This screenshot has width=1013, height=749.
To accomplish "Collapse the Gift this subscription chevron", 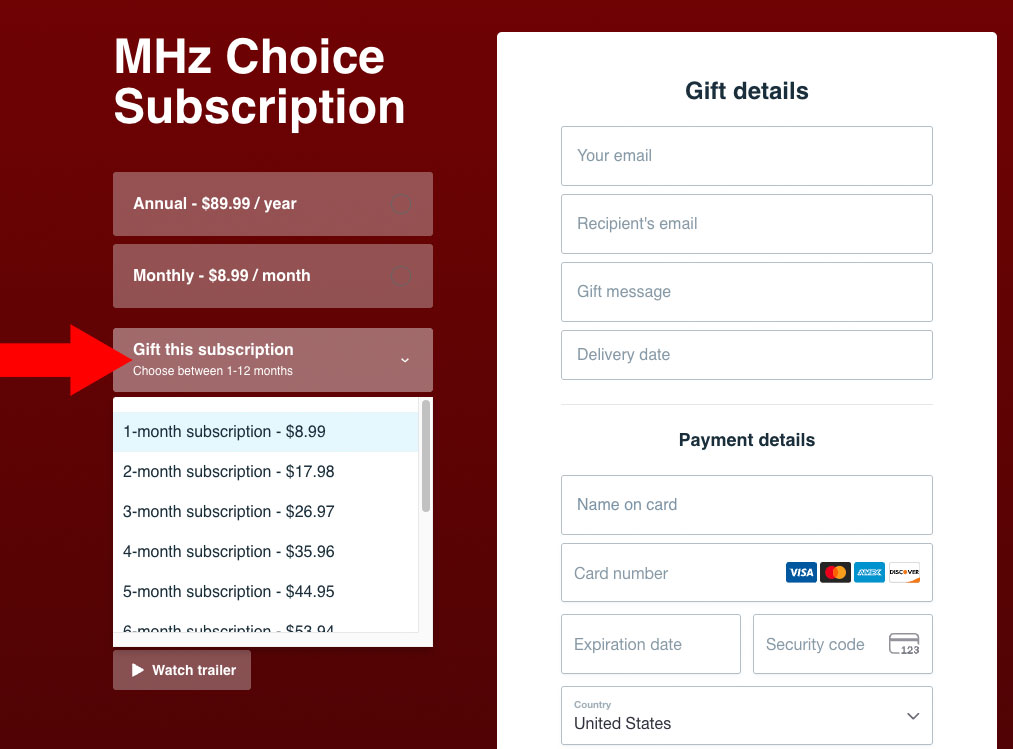I will click(405, 360).
